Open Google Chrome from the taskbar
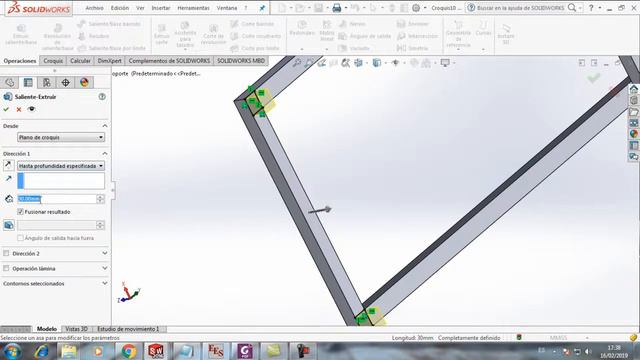640x360 pixels. [x=128, y=351]
